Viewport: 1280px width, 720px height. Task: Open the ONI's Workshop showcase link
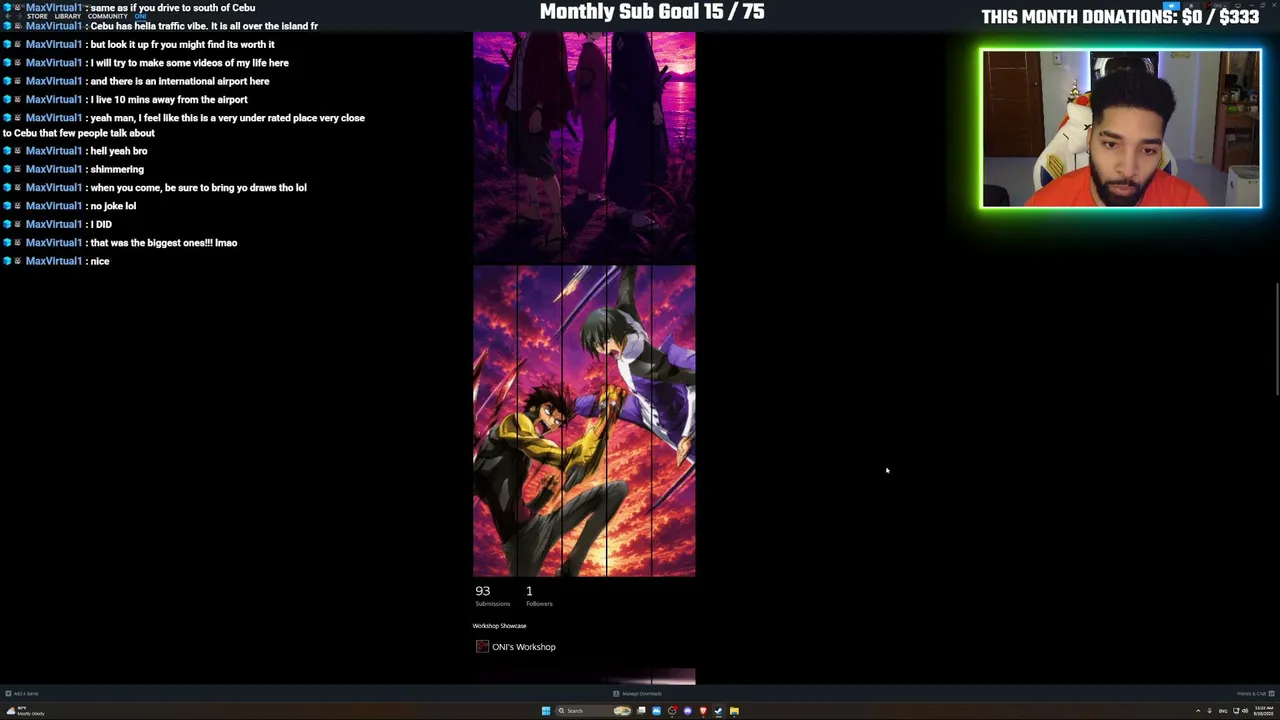click(523, 647)
